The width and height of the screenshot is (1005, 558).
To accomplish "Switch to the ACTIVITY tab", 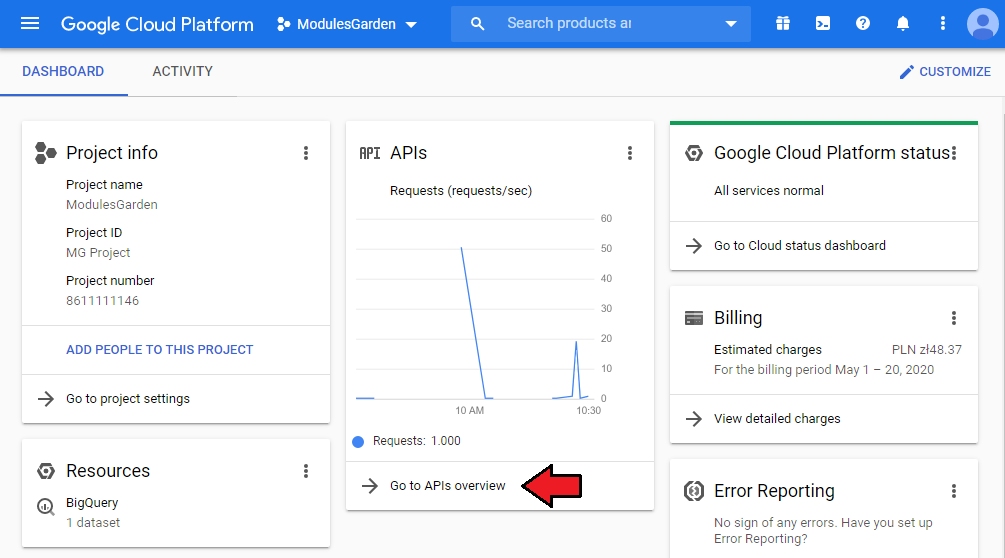I will pos(183,71).
